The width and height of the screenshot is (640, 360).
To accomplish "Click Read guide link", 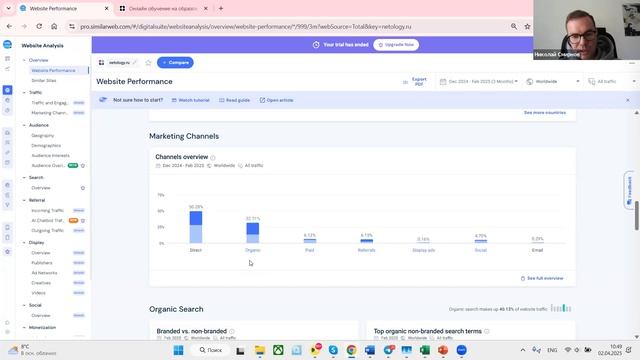I will [234, 100].
